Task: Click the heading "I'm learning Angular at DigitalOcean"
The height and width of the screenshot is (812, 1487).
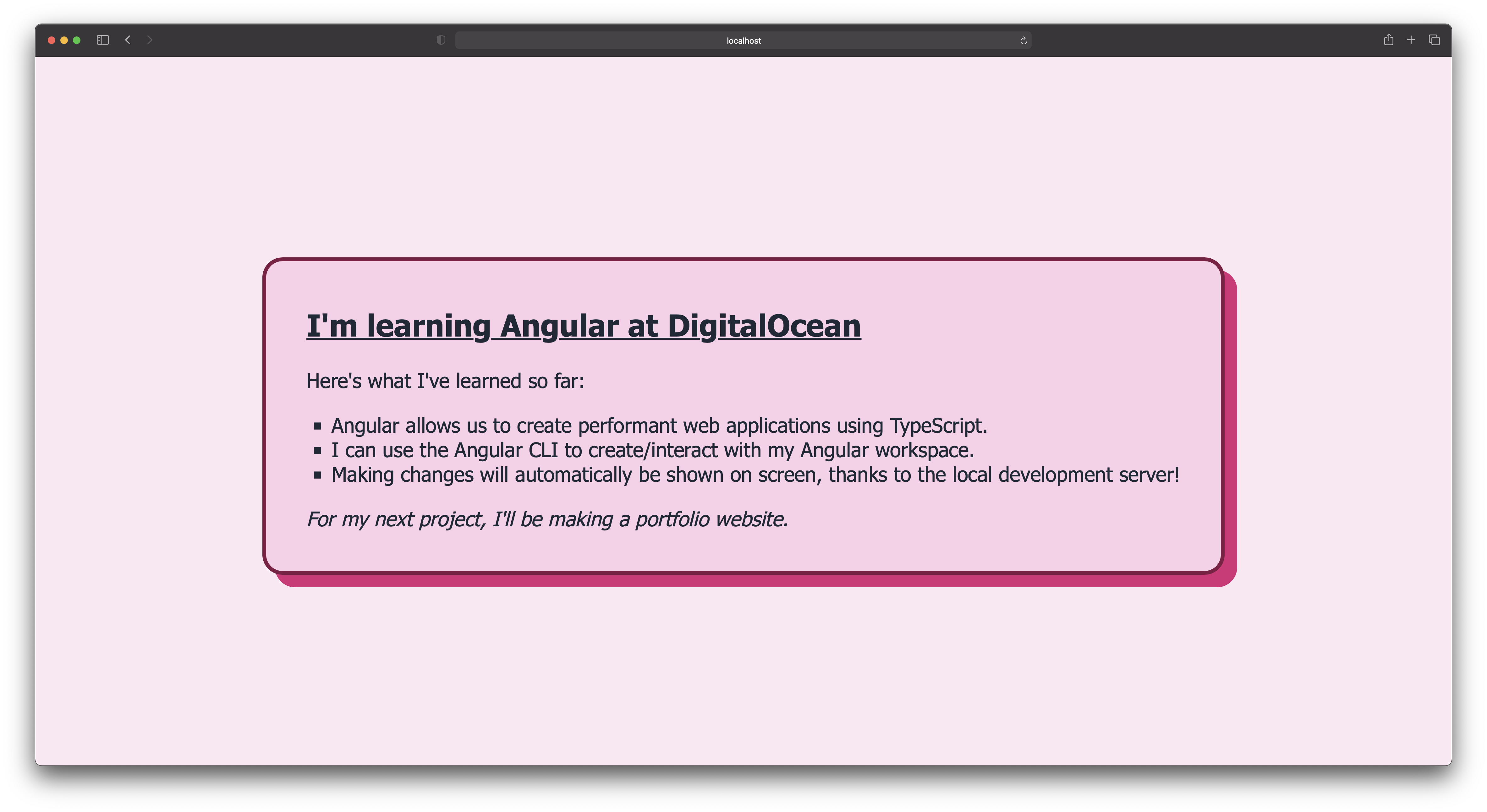Action: coord(584,326)
